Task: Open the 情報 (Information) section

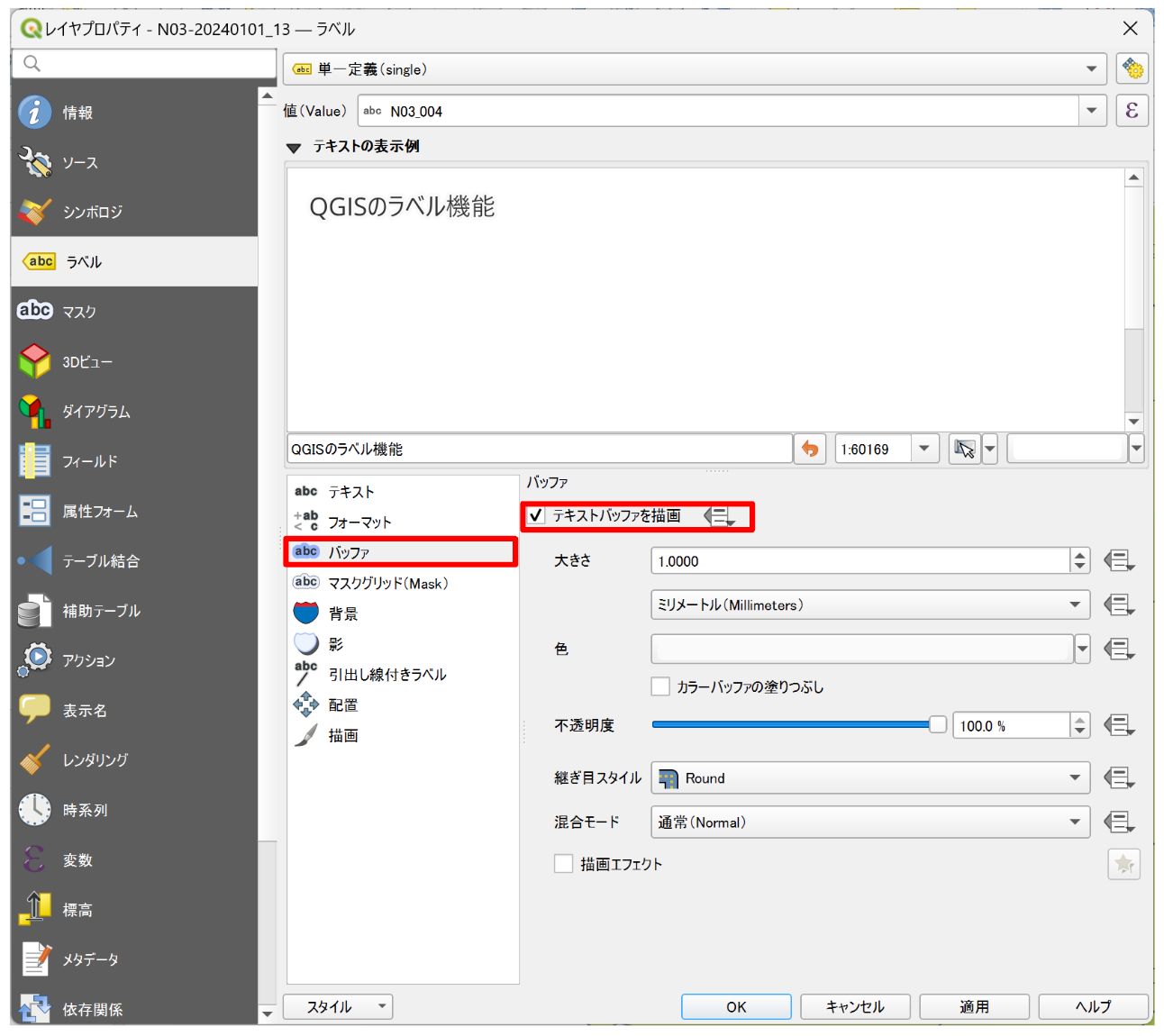Action: click(x=134, y=113)
